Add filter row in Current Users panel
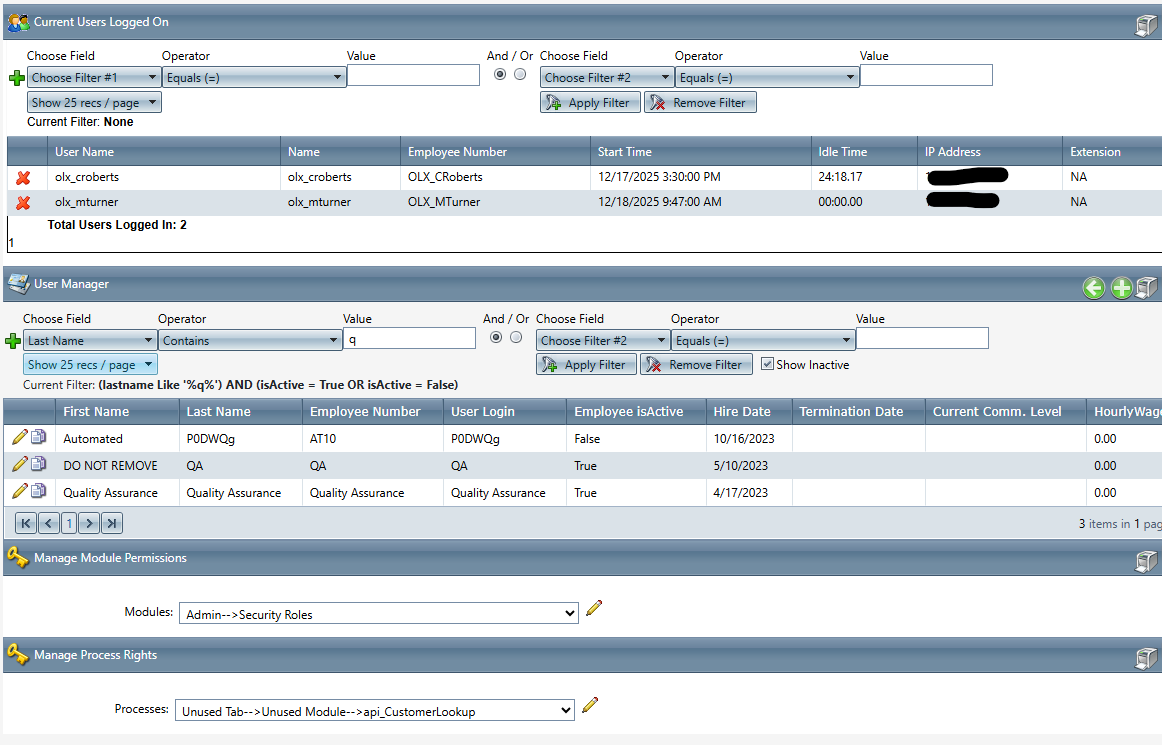Image resolution: width=1162 pixels, height=745 pixels. coord(15,78)
